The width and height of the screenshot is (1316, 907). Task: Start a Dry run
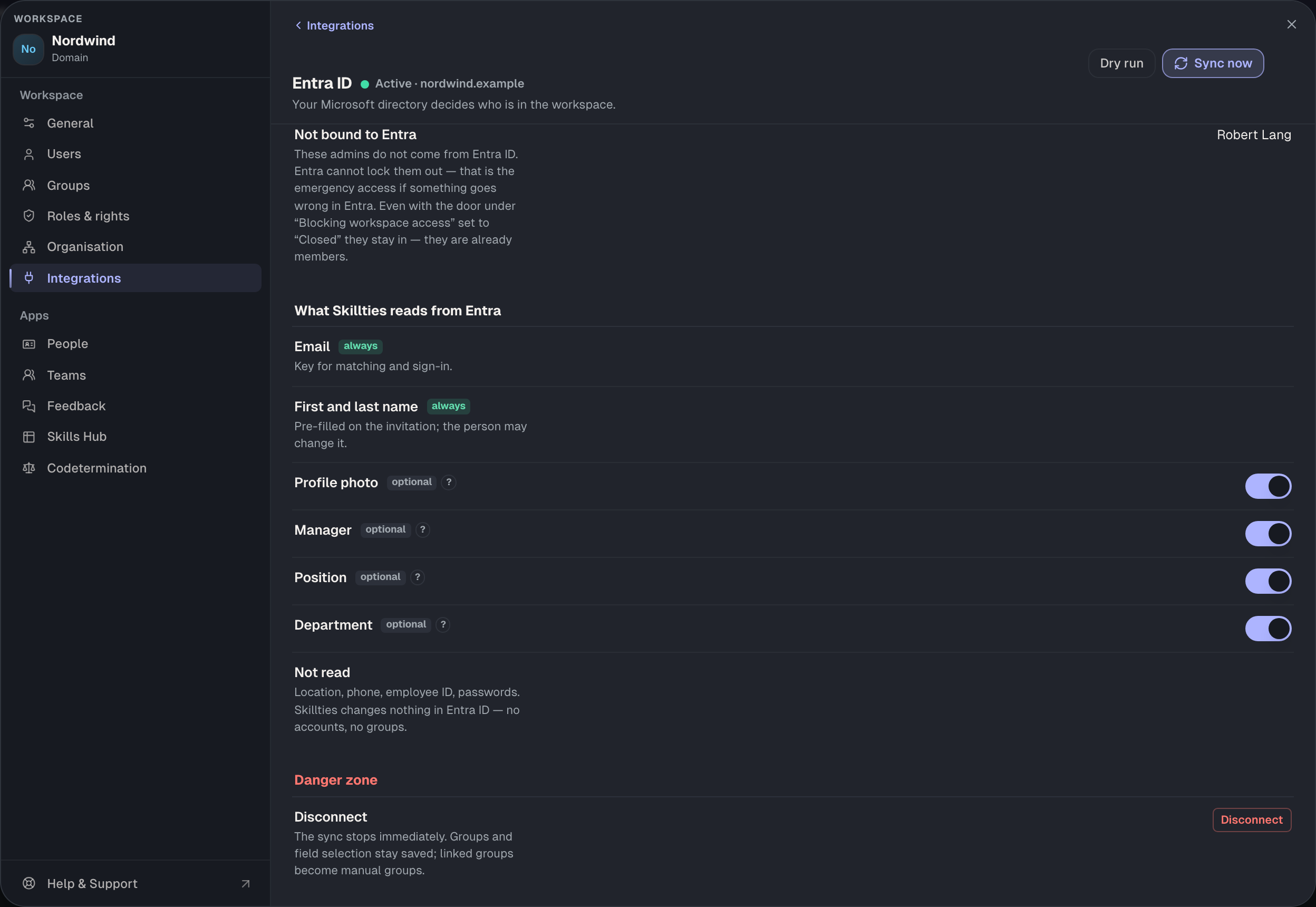[1121, 63]
